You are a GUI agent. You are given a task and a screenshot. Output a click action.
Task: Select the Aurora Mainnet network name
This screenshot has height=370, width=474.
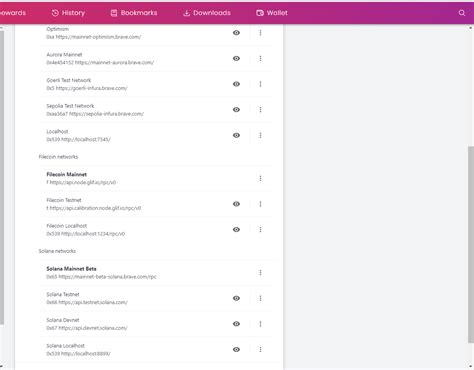tap(64, 55)
